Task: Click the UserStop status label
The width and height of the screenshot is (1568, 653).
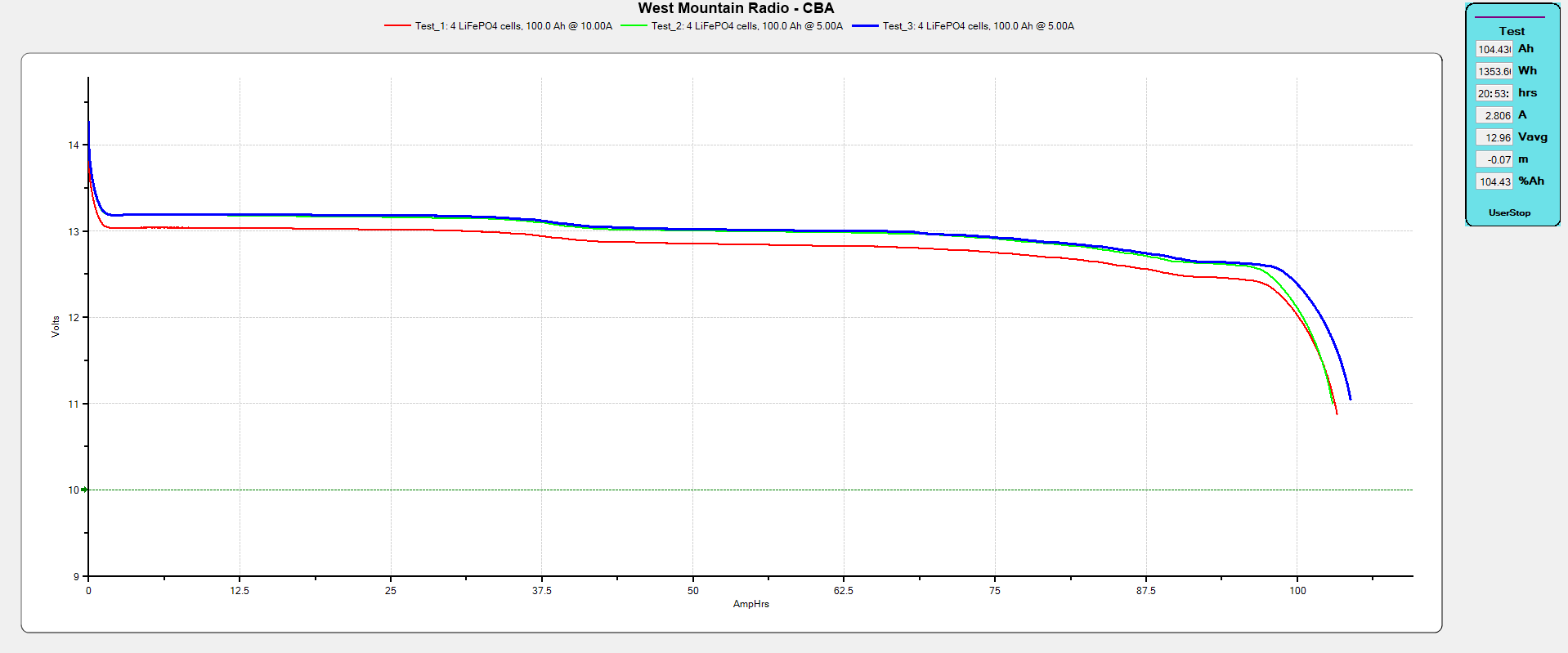Action: (1509, 212)
